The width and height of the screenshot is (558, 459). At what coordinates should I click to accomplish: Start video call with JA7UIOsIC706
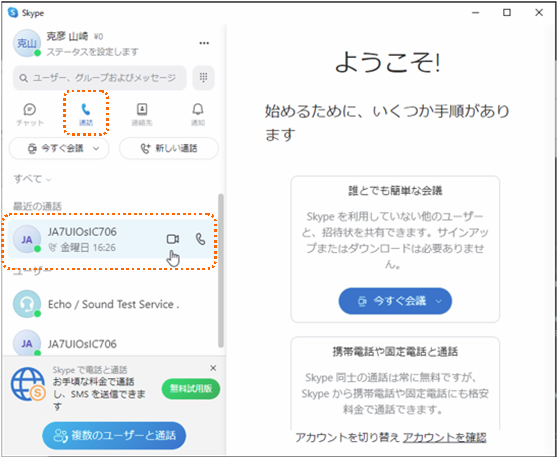[x=173, y=239]
